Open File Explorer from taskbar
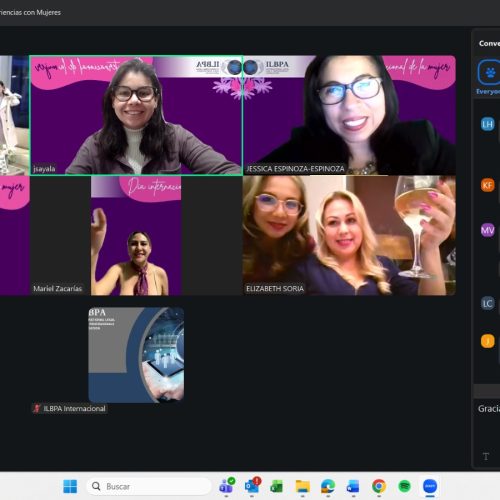500x500 pixels. (303, 487)
